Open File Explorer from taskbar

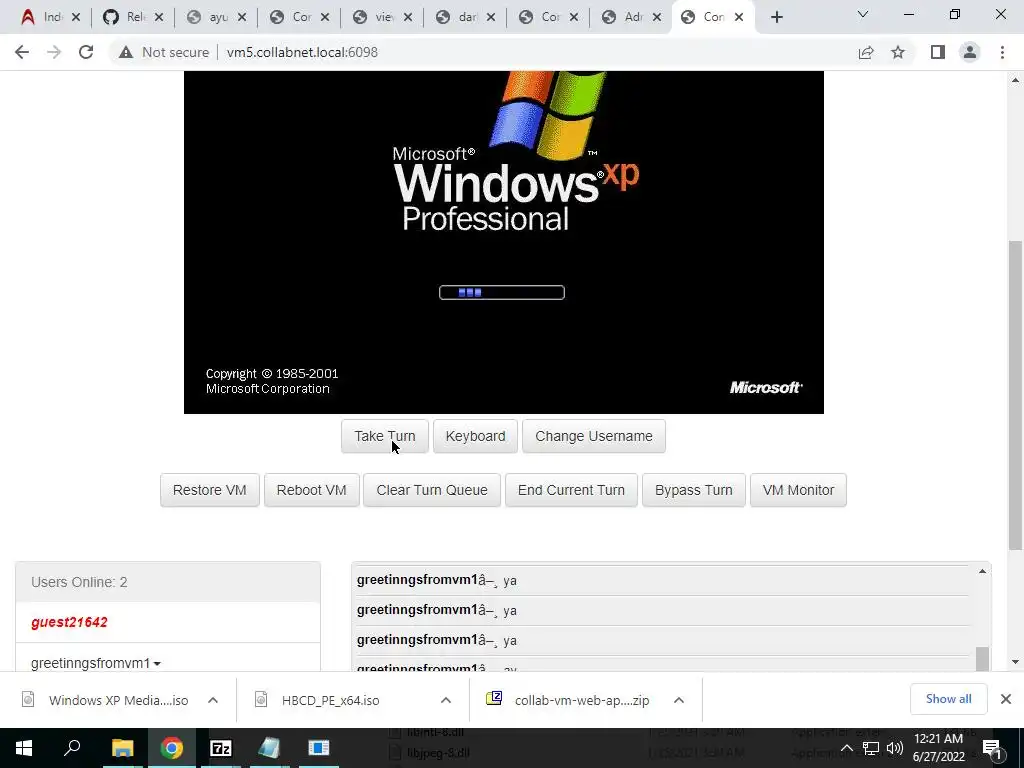click(122, 748)
